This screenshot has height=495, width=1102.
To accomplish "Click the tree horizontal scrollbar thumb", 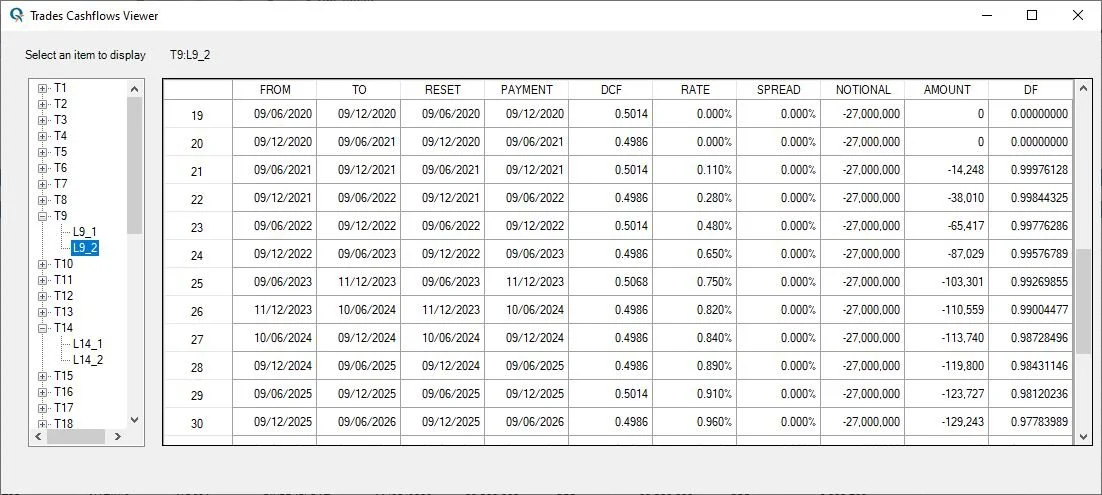I will pos(76,437).
